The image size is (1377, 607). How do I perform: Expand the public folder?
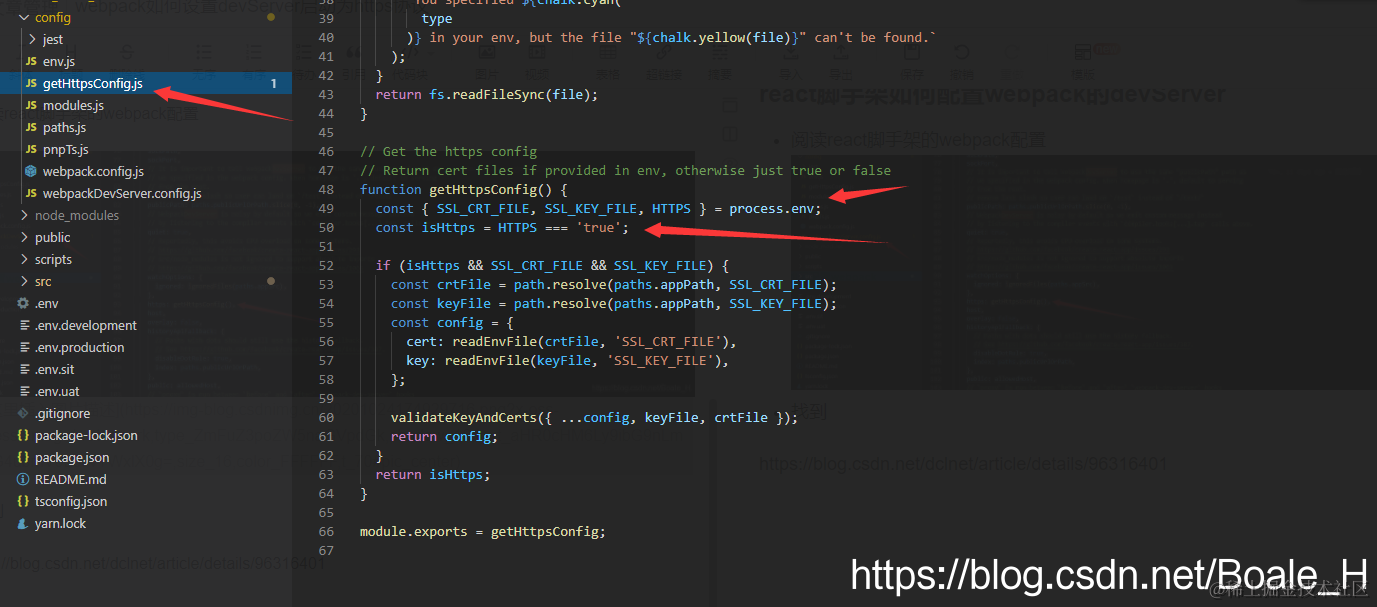point(24,237)
